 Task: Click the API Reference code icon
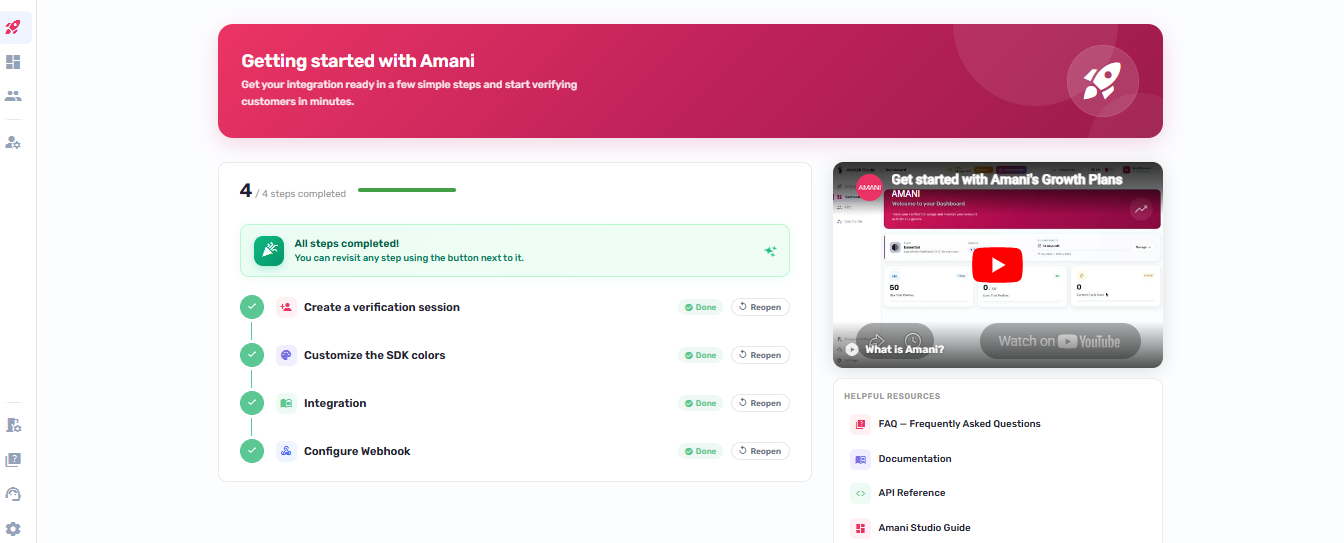pyautogui.click(x=860, y=493)
